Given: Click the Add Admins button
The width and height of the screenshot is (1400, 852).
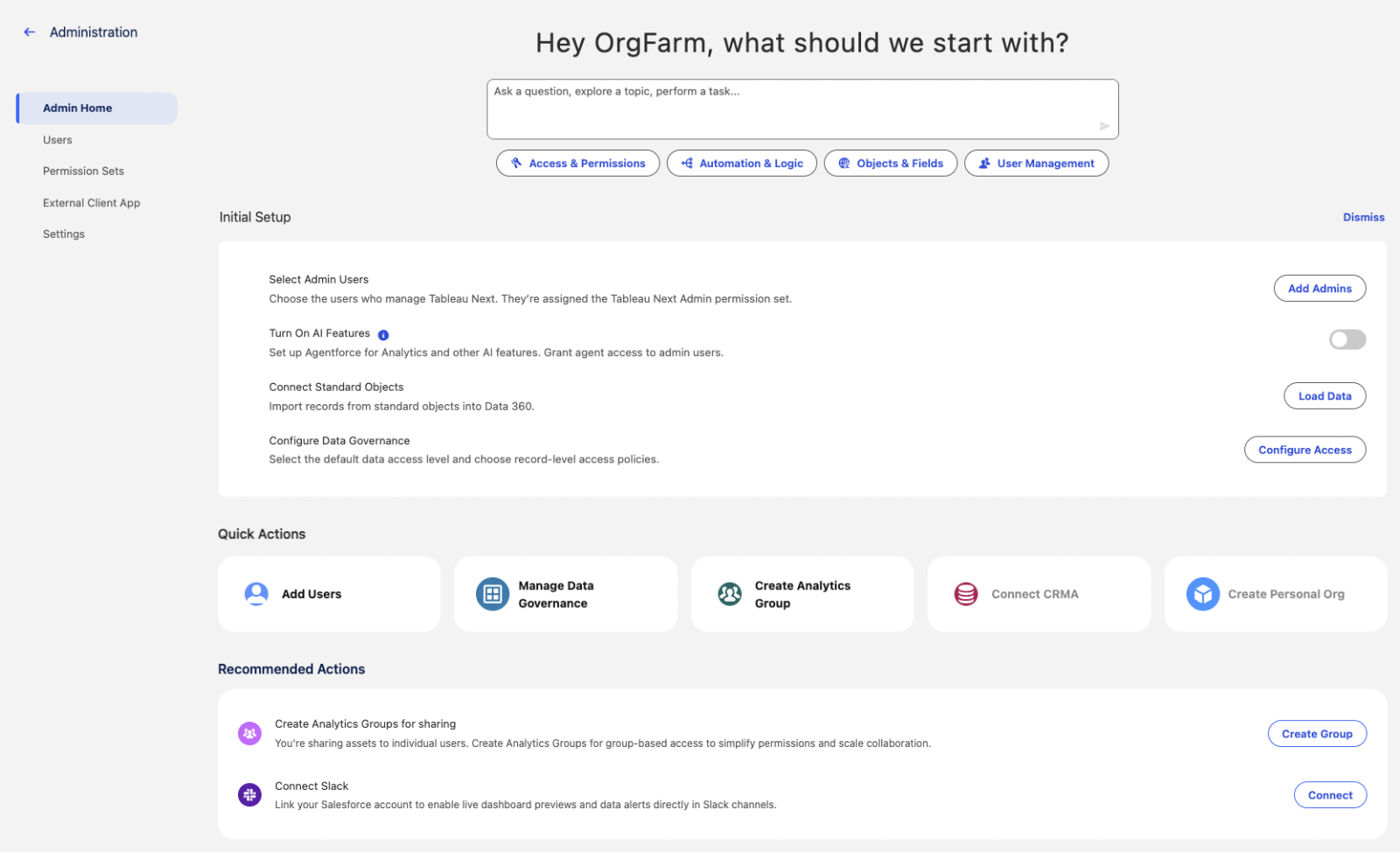Looking at the screenshot, I should (1319, 289).
